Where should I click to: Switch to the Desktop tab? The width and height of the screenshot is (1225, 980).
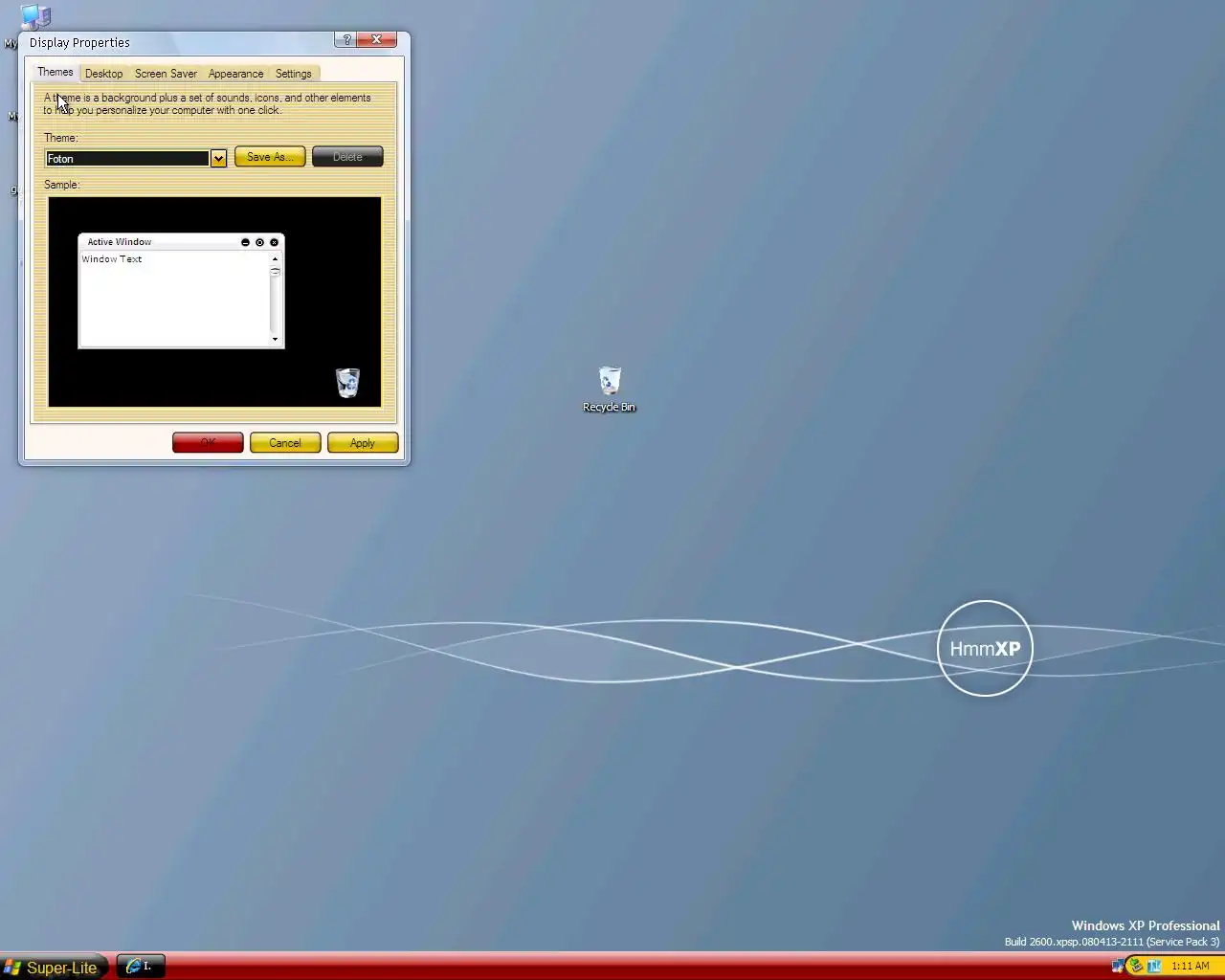(103, 74)
